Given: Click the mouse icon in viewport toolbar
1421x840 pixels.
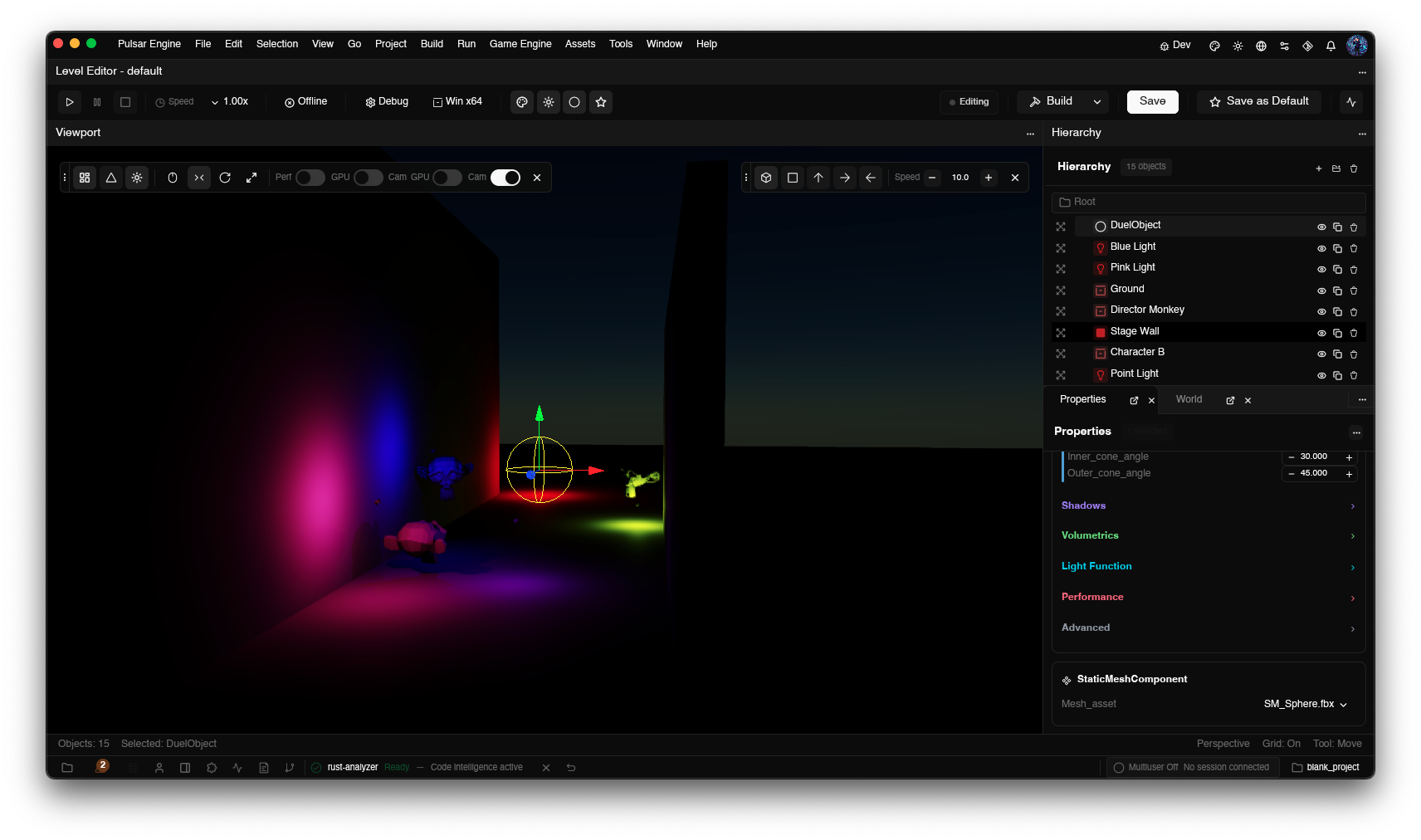Looking at the screenshot, I should 173,178.
